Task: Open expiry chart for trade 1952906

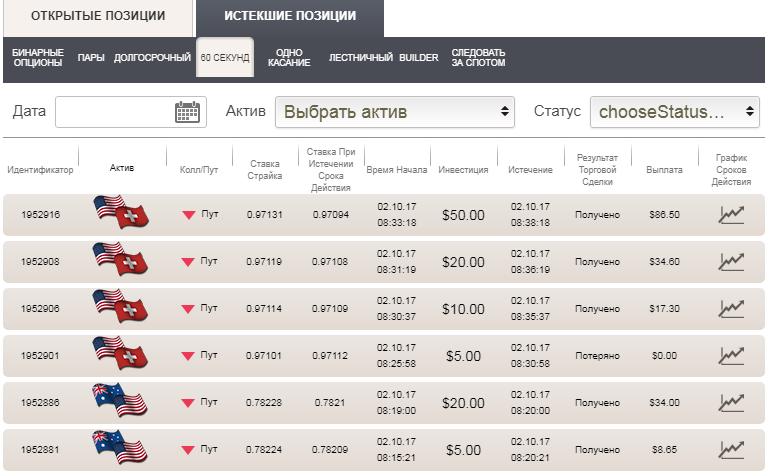Action: tap(731, 309)
